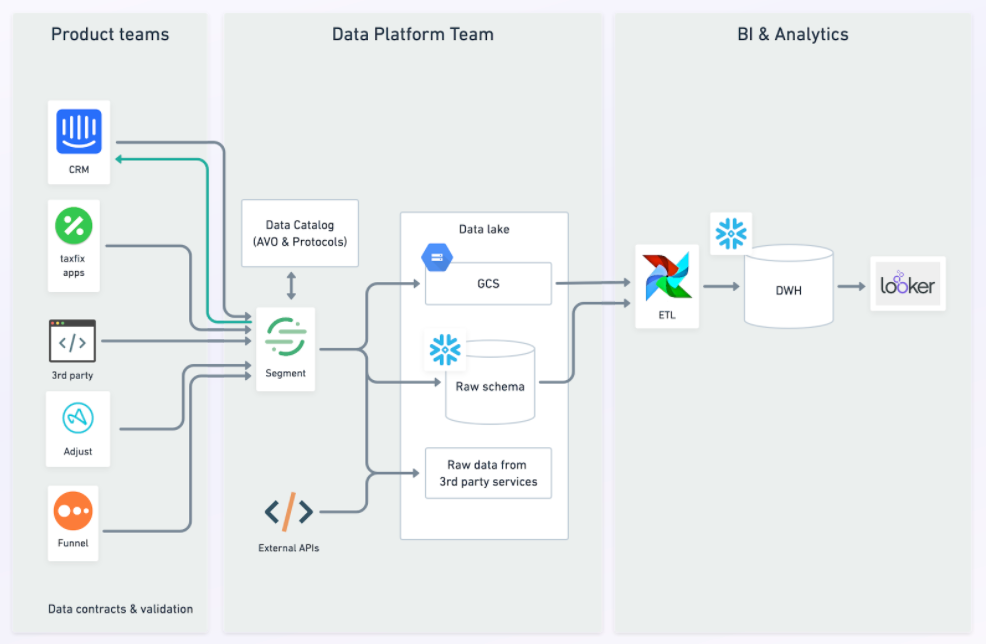Select the Snowflake icon above the DWH
The width and height of the screenshot is (986, 644).
pos(730,233)
